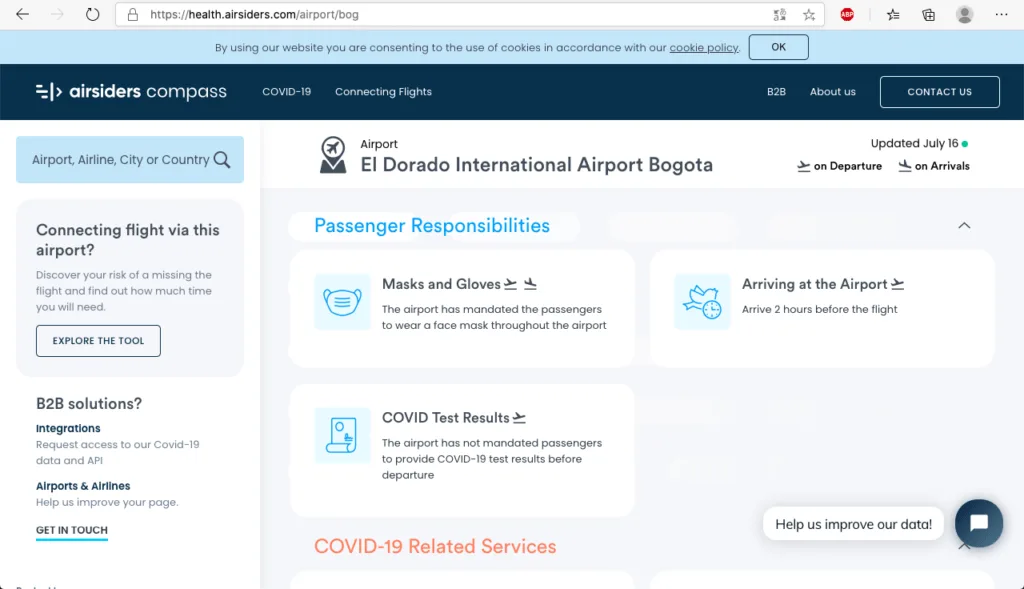Click the airsiders compass logo
Screen dimensions: 1024x589
click(x=131, y=92)
